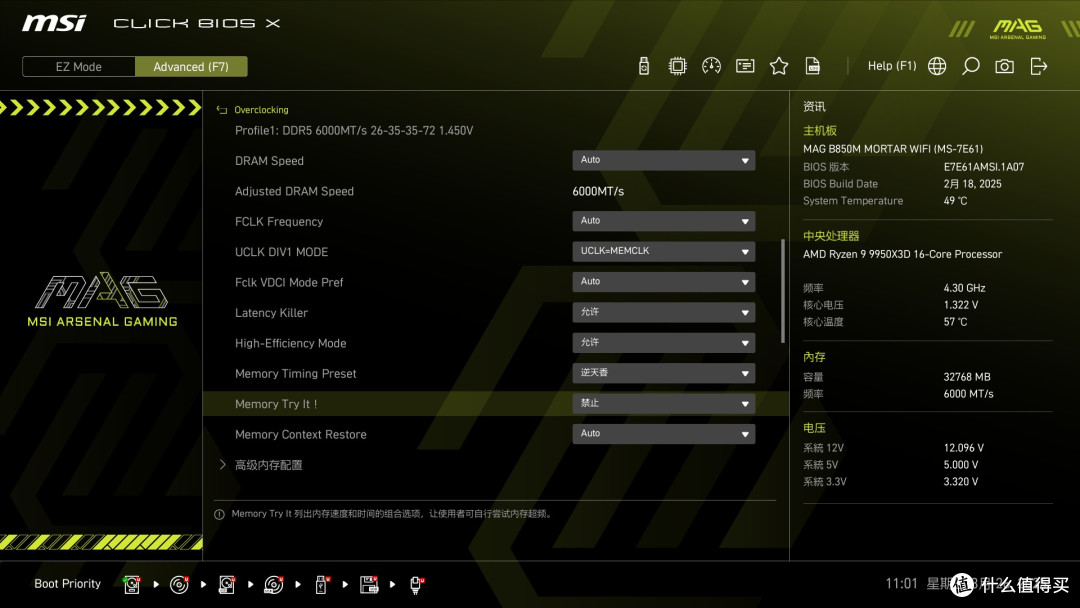Image resolution: width=1080 pixels, height=608 pixels.
Task: Open the FCLK Frequency dropdown
Action: point(663,221)
